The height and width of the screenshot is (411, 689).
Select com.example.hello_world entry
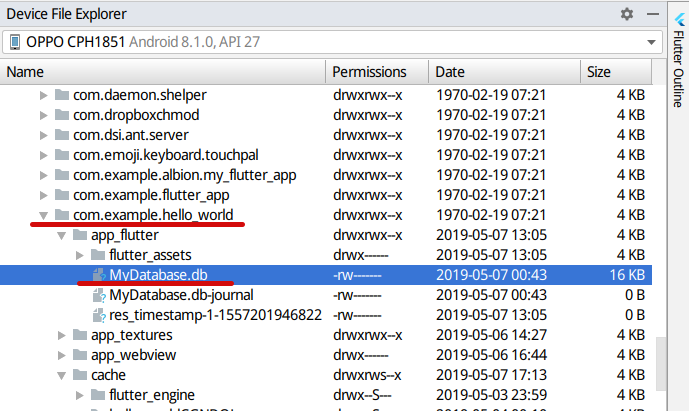(x=153, y=215)
